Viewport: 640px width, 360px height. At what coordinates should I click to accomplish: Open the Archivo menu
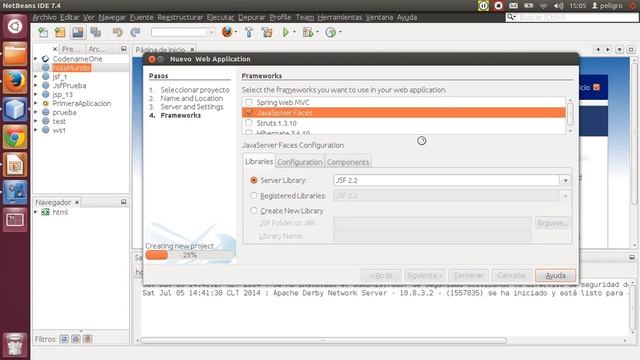(x=44, y=17)
